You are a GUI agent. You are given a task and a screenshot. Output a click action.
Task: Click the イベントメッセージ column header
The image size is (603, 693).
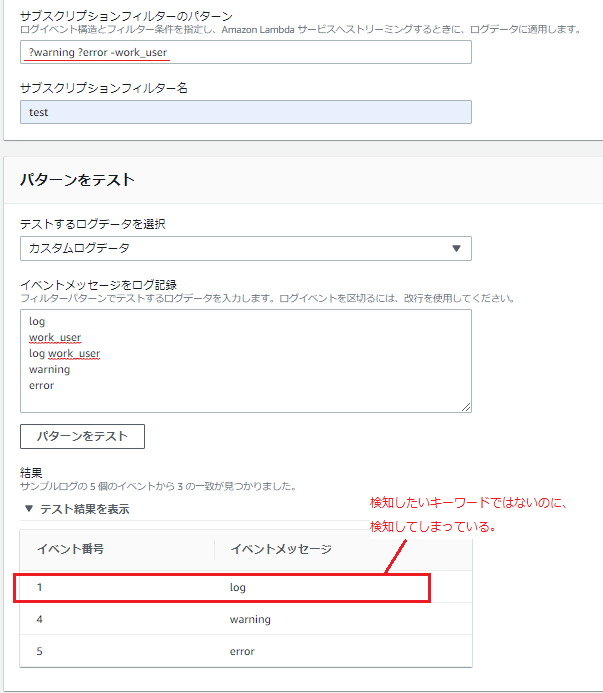[281, 549]
